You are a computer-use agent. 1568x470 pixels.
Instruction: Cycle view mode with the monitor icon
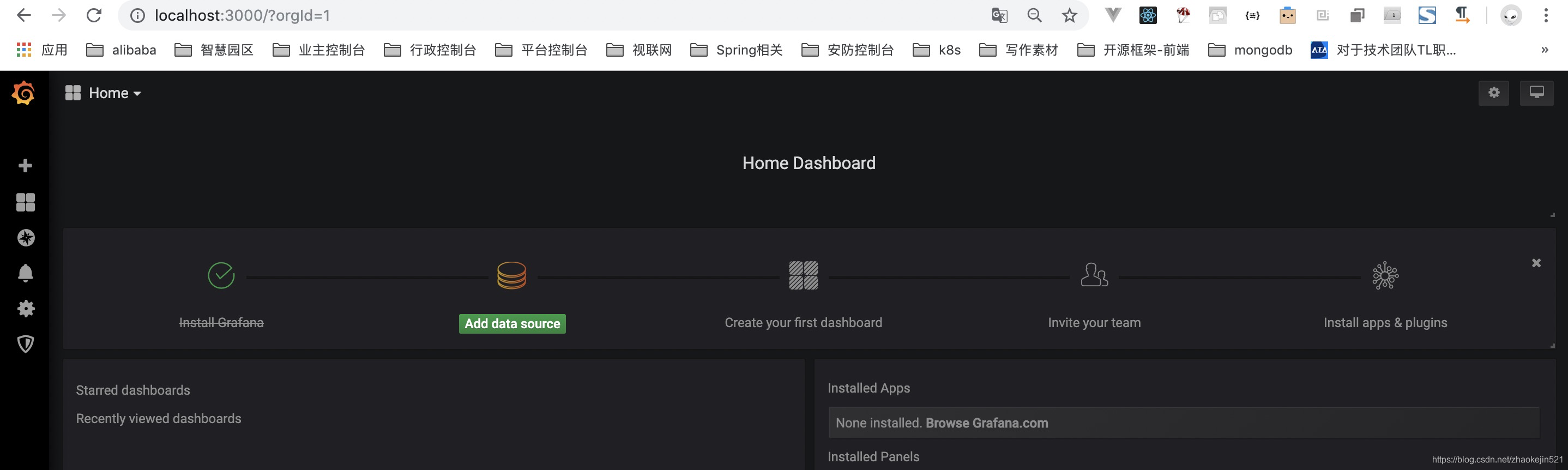click(x=1536, y=93)
